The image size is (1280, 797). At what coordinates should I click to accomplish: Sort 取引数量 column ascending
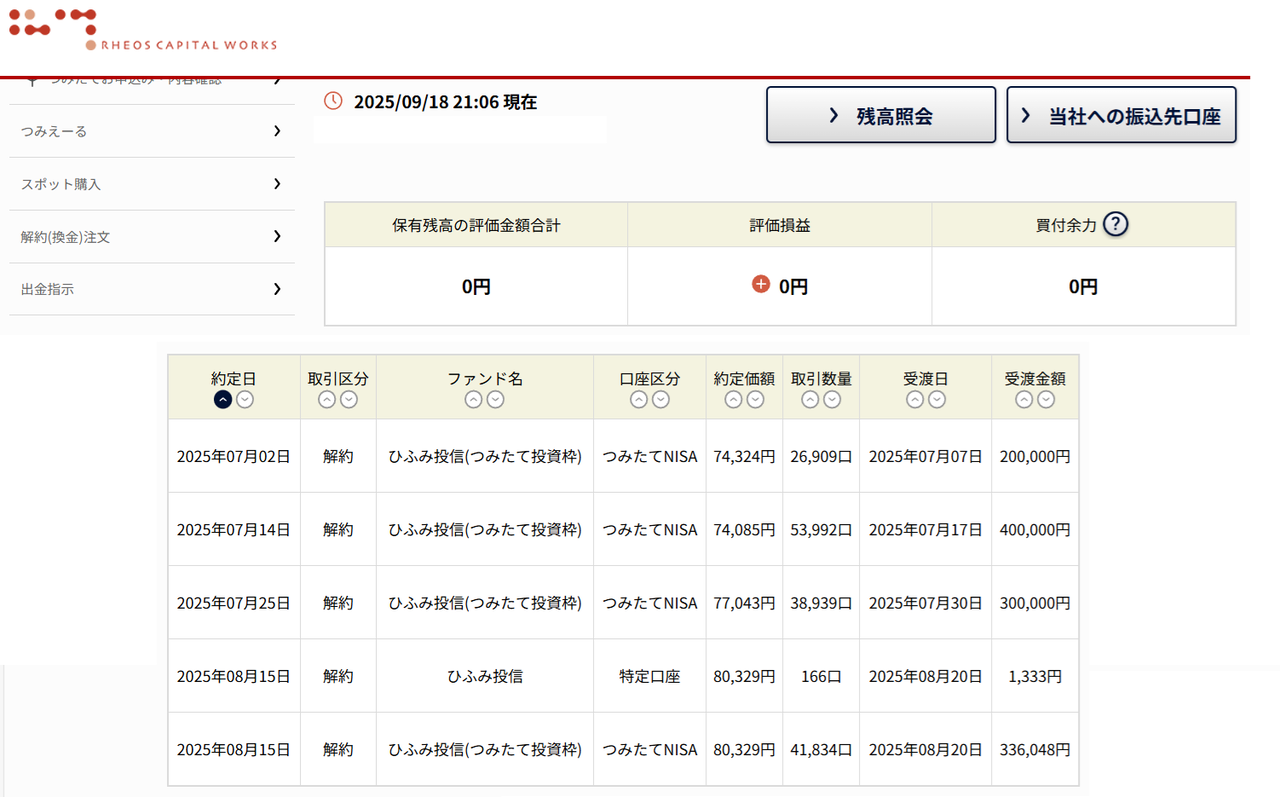810,399
